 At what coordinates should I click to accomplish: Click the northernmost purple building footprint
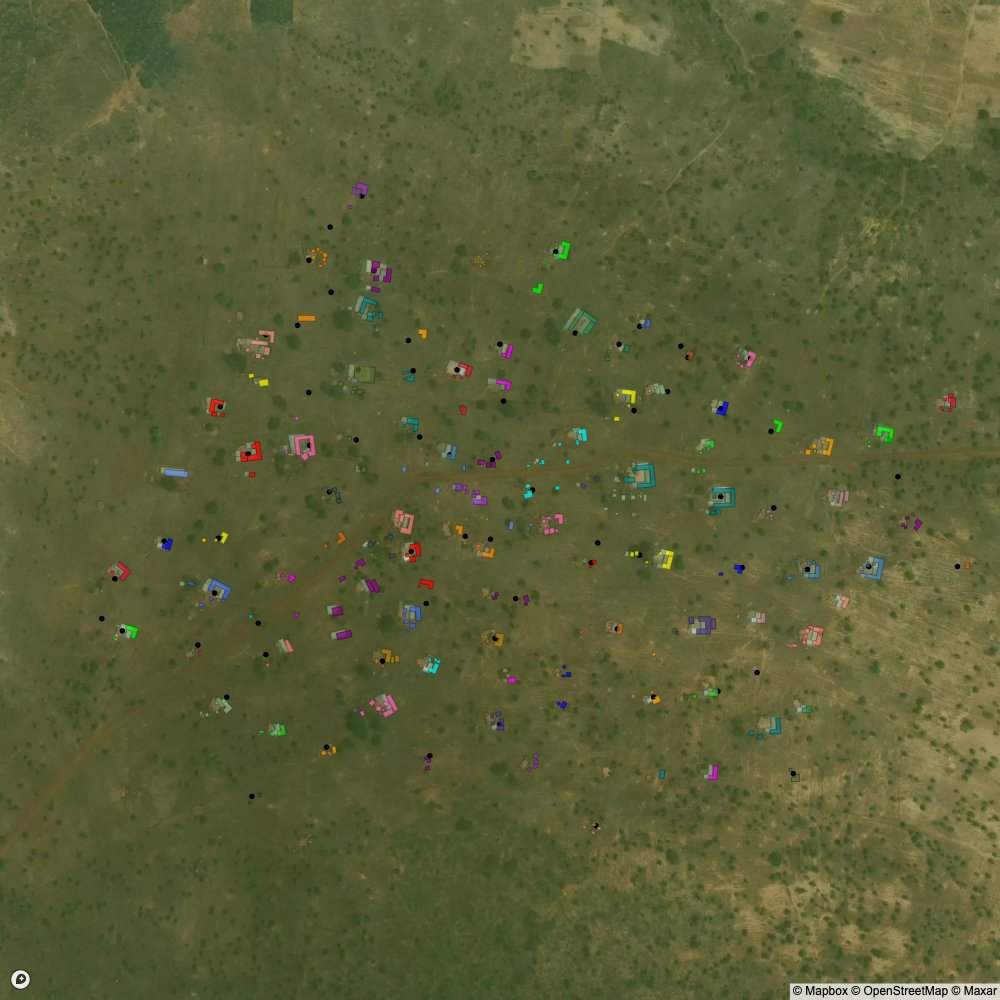pos(360,188)
